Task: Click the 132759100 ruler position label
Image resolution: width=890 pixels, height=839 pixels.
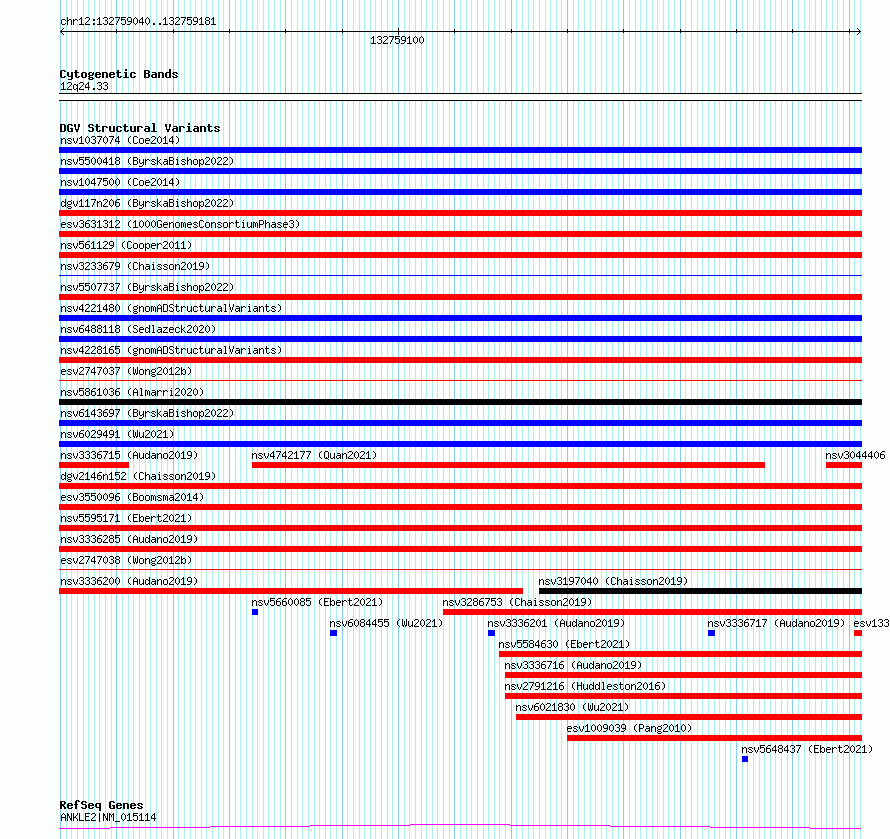Action: pyautogui.click(x=397, y=40)
